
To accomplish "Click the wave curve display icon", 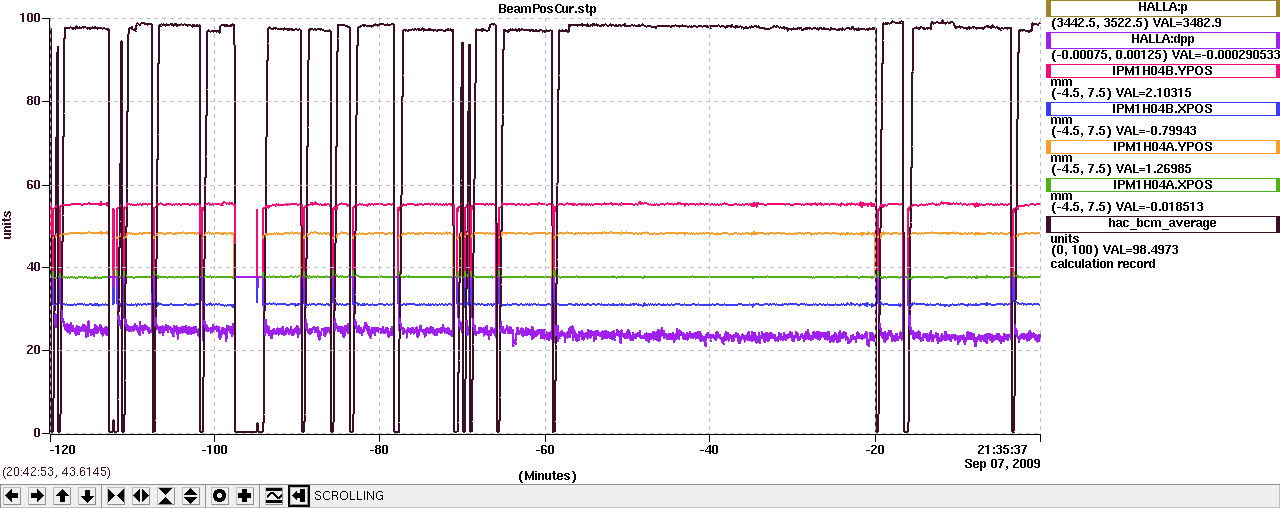I will (x=273, y=496).
